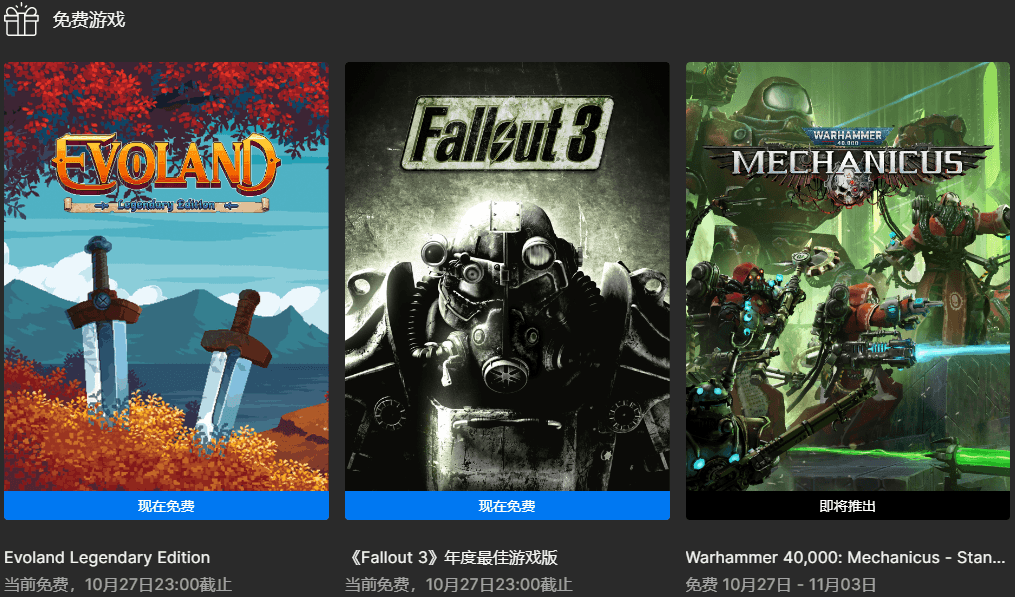Click the small Warhammer 40,000 badge above Mechanicus
Screen dimensions: 1015x597
click(x=847, y=137)
